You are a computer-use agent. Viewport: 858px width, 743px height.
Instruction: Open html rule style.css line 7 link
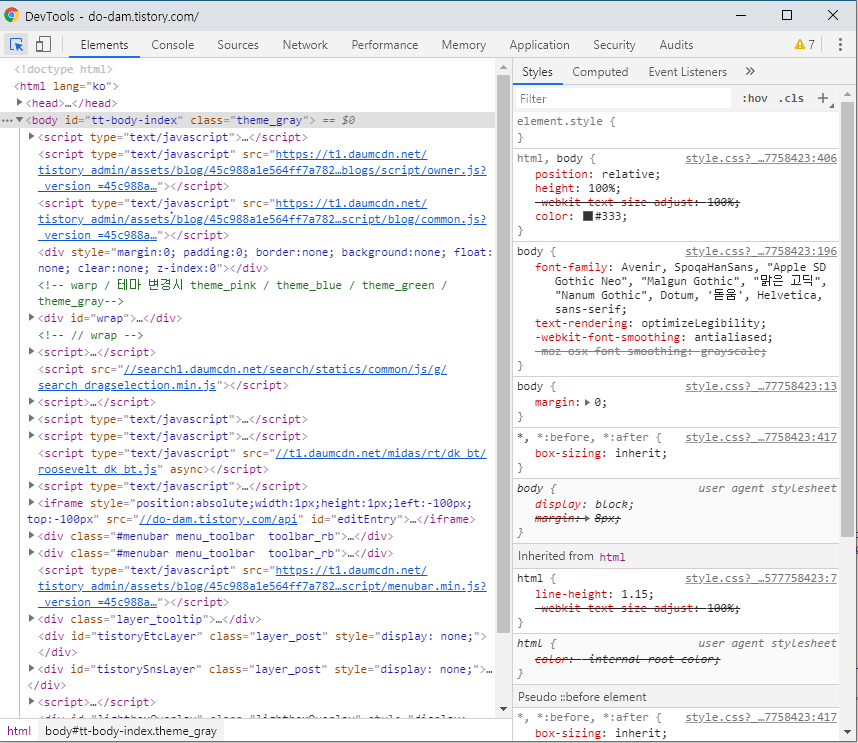pyautogui.click(x=761, y=578)
